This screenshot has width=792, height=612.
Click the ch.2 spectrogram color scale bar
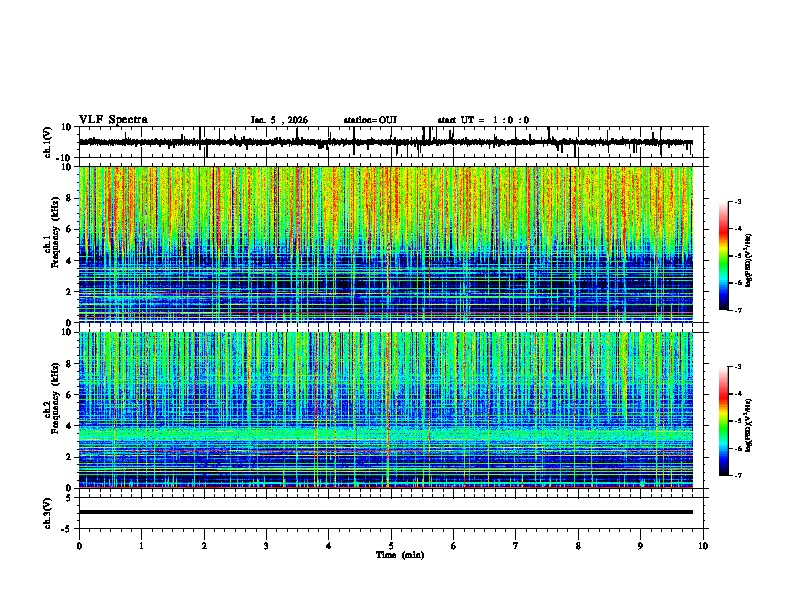pos(724,421)
